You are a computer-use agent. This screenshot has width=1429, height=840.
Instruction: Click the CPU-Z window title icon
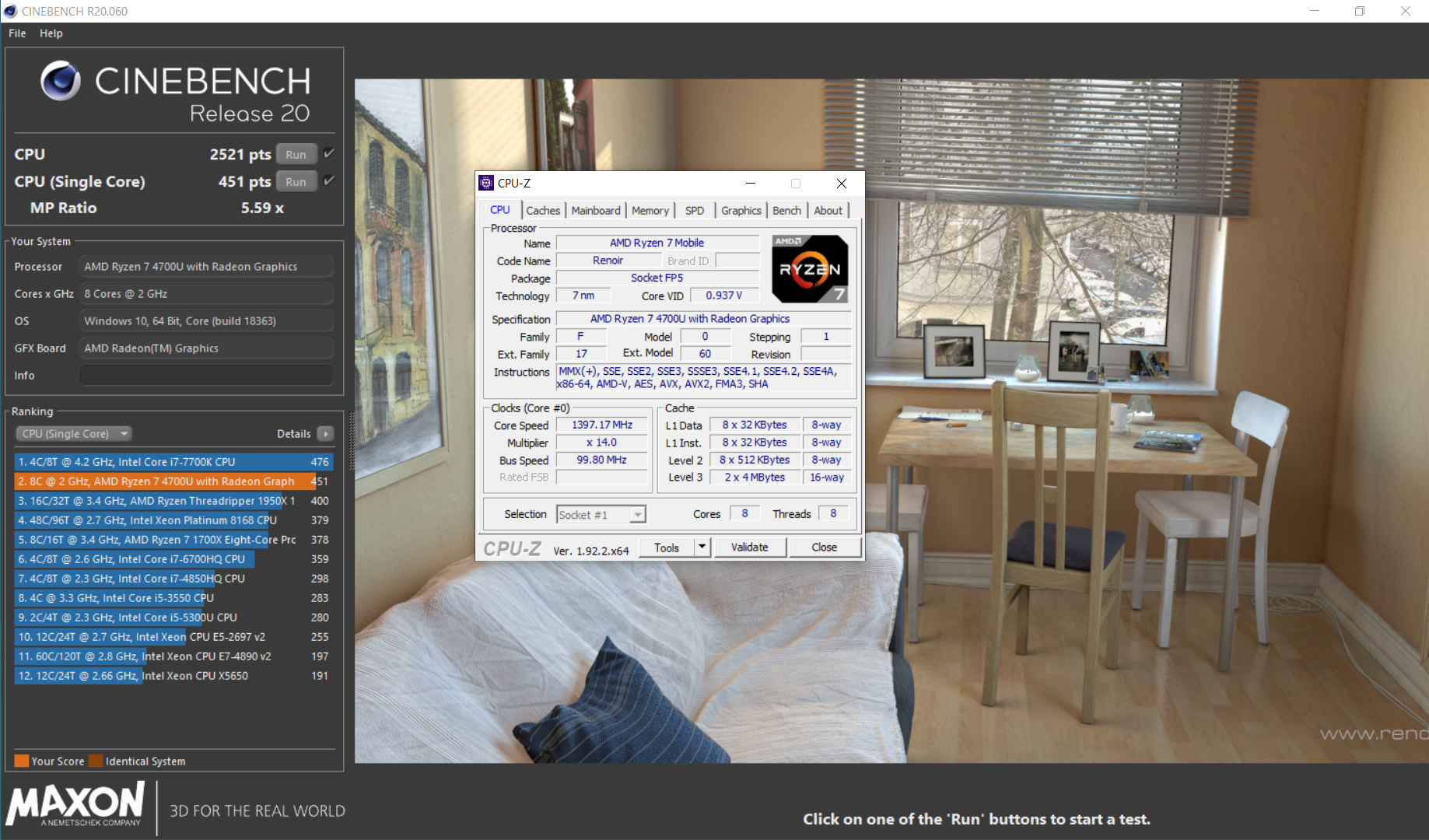tap(486, 183)
